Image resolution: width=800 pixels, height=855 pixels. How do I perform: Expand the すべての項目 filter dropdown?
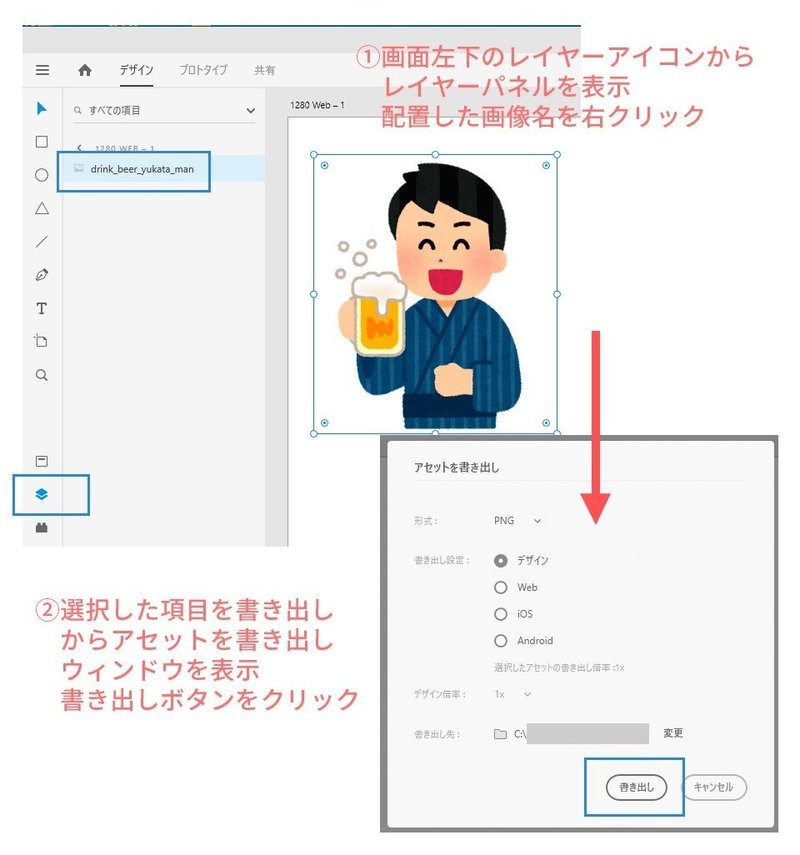pos(250,111)
